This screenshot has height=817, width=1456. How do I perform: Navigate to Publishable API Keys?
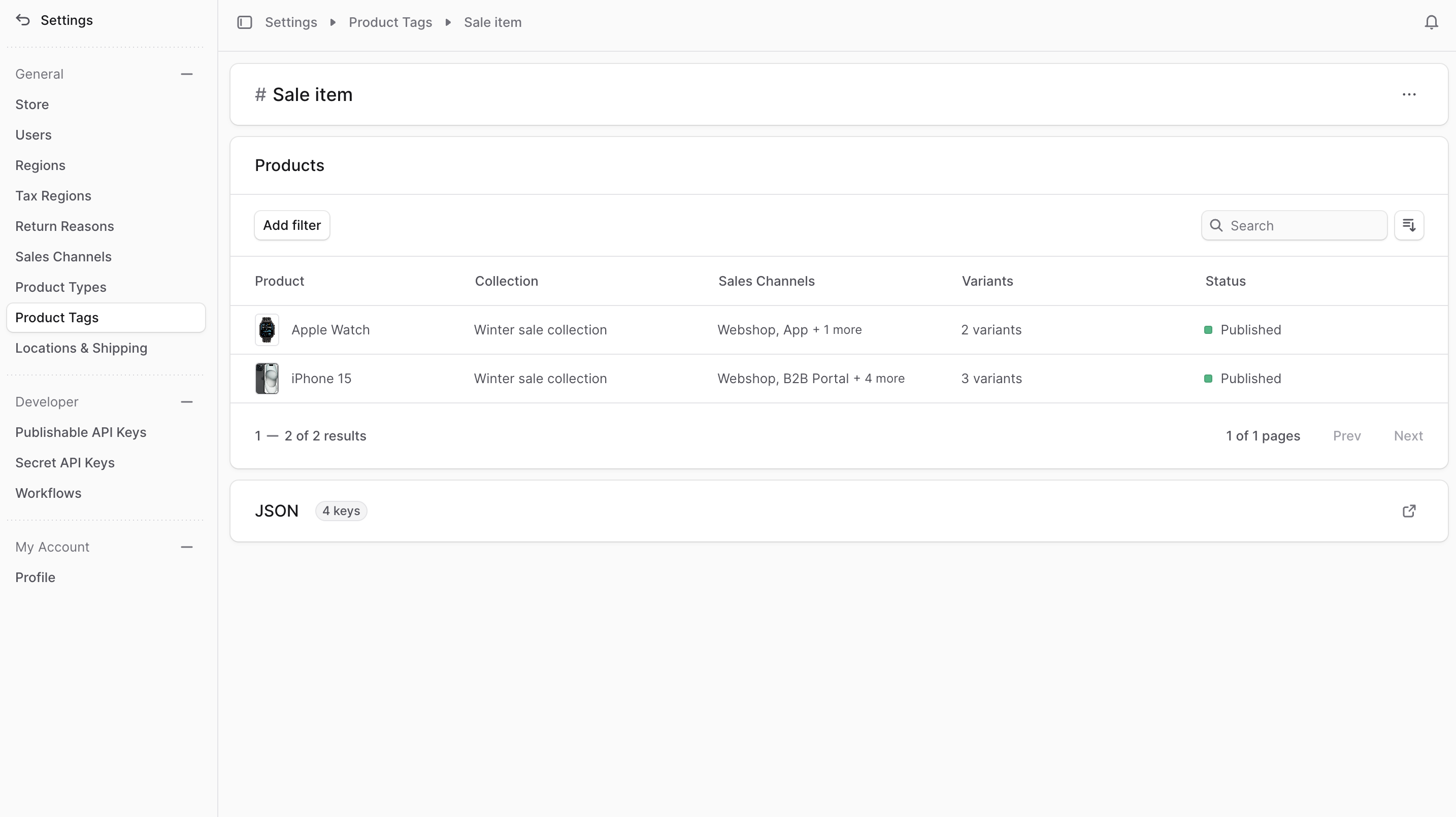pyautogui.click(x=81, y=432)
